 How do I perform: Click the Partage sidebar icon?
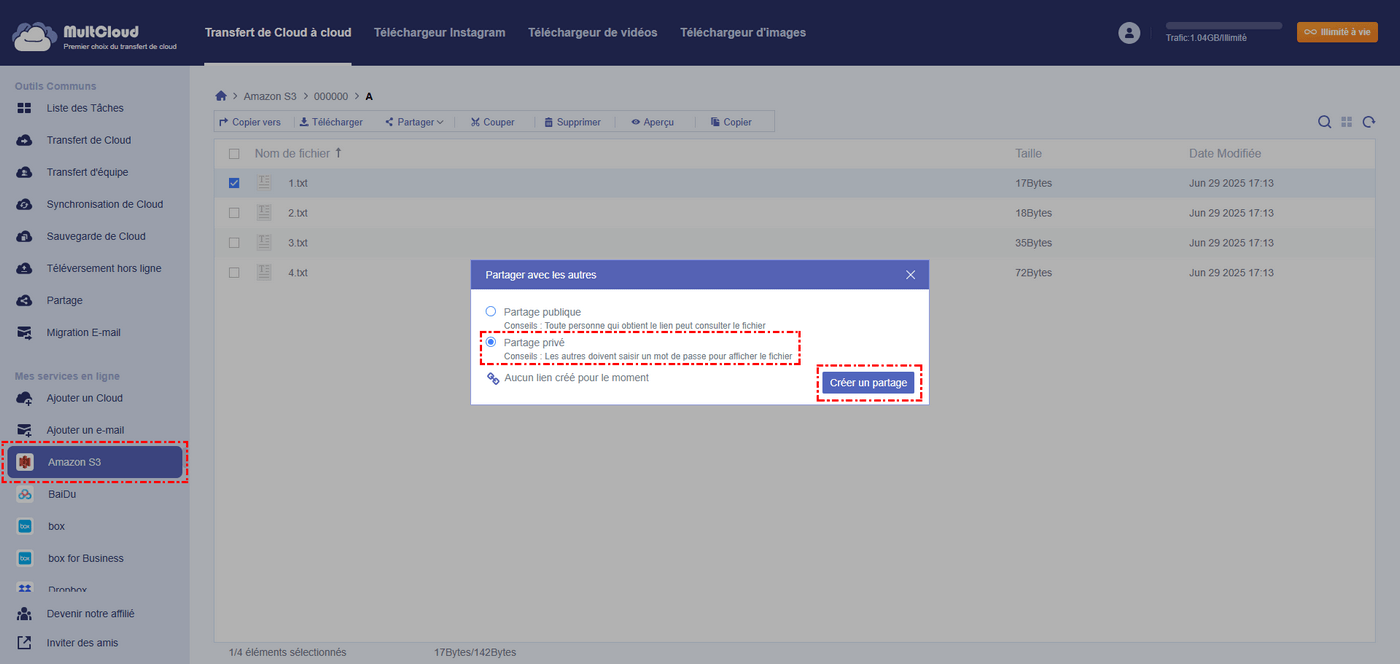pos(25,300)
